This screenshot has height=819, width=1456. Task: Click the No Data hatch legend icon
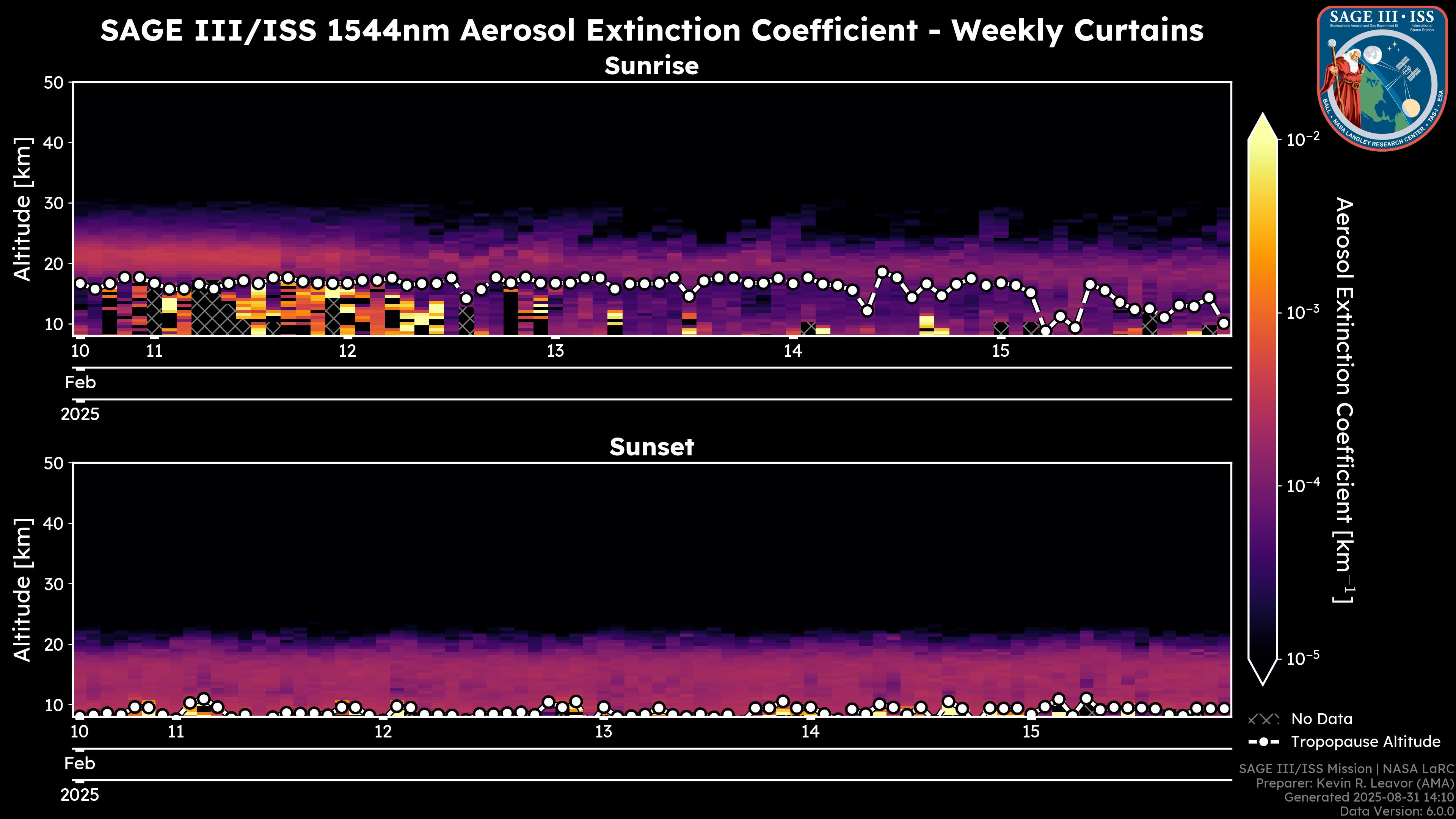pos(1263,720)
